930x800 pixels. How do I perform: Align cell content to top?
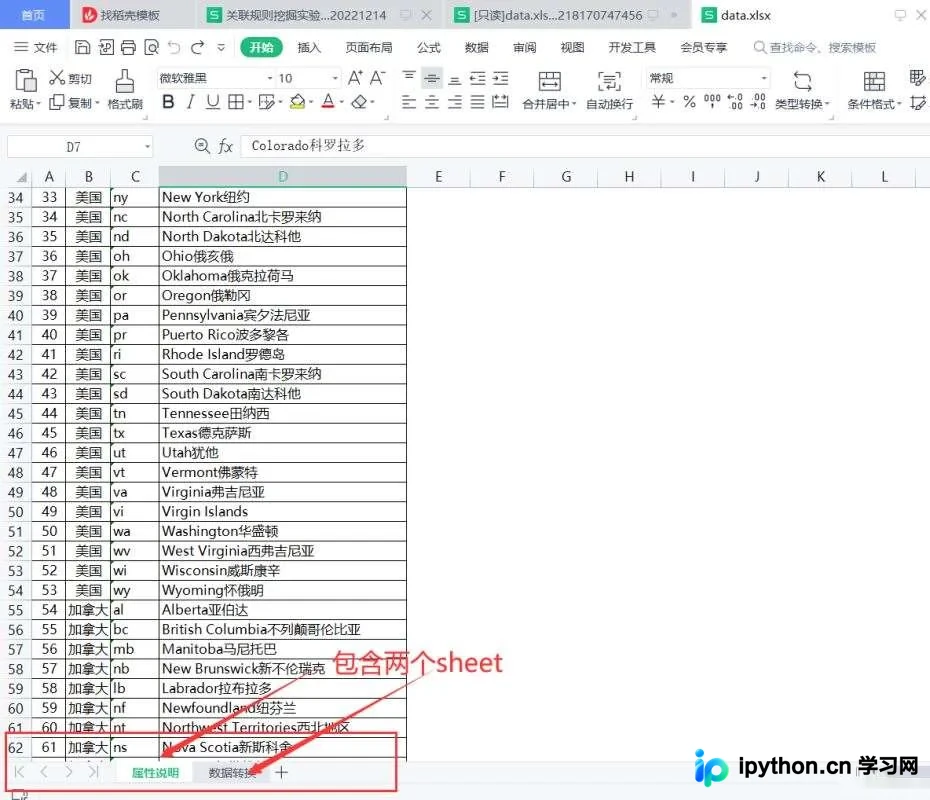pos(409,77)
